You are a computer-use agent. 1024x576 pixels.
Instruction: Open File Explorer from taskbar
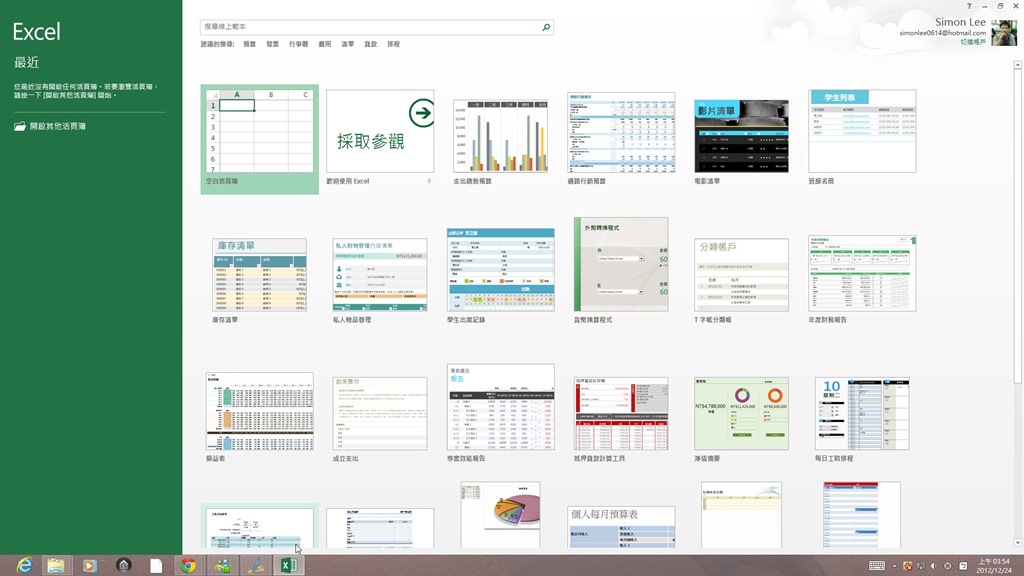(56, 565)
